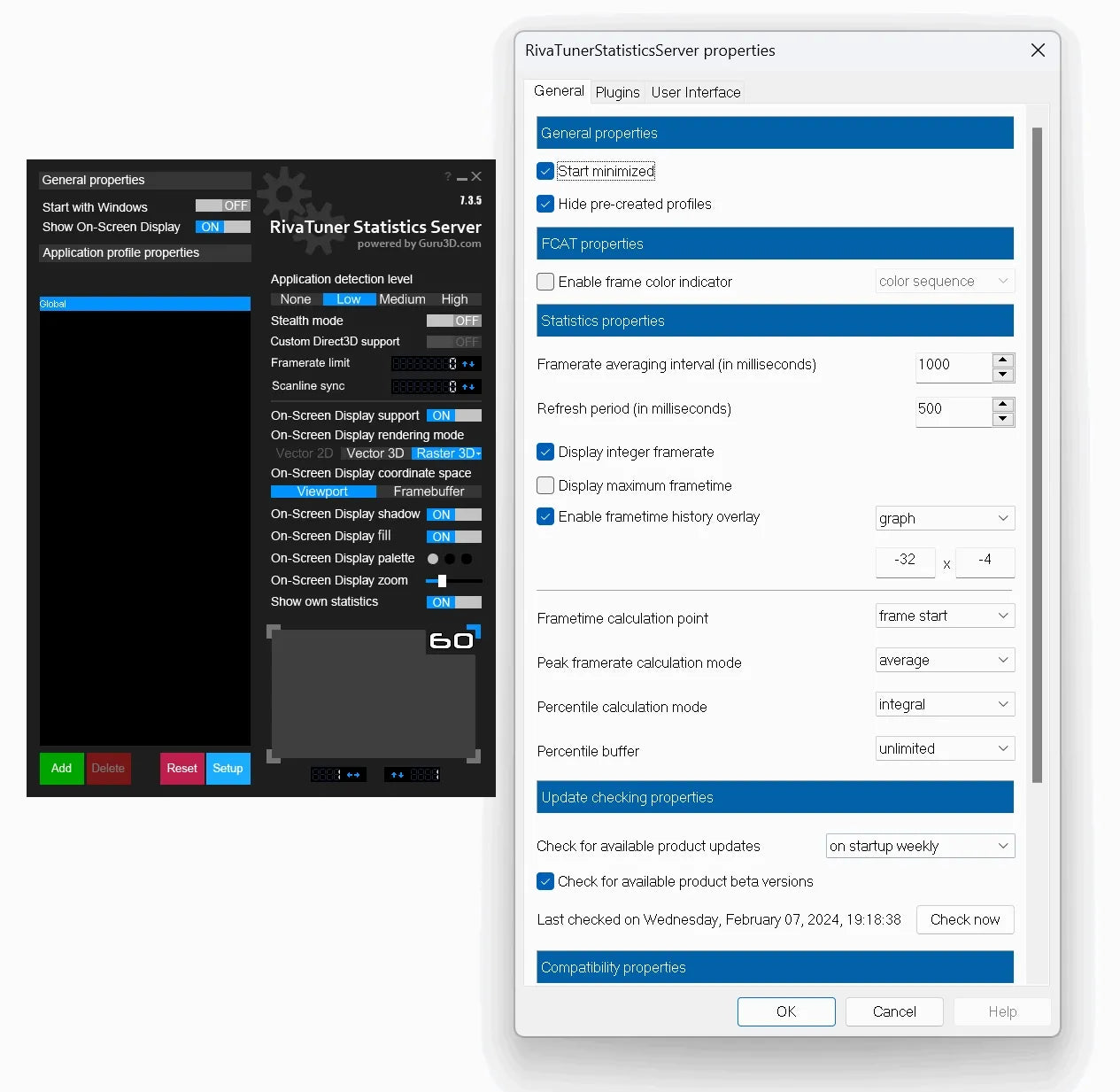
Task: Open the frametime history overlay graph dropdown
Action: 944,518
